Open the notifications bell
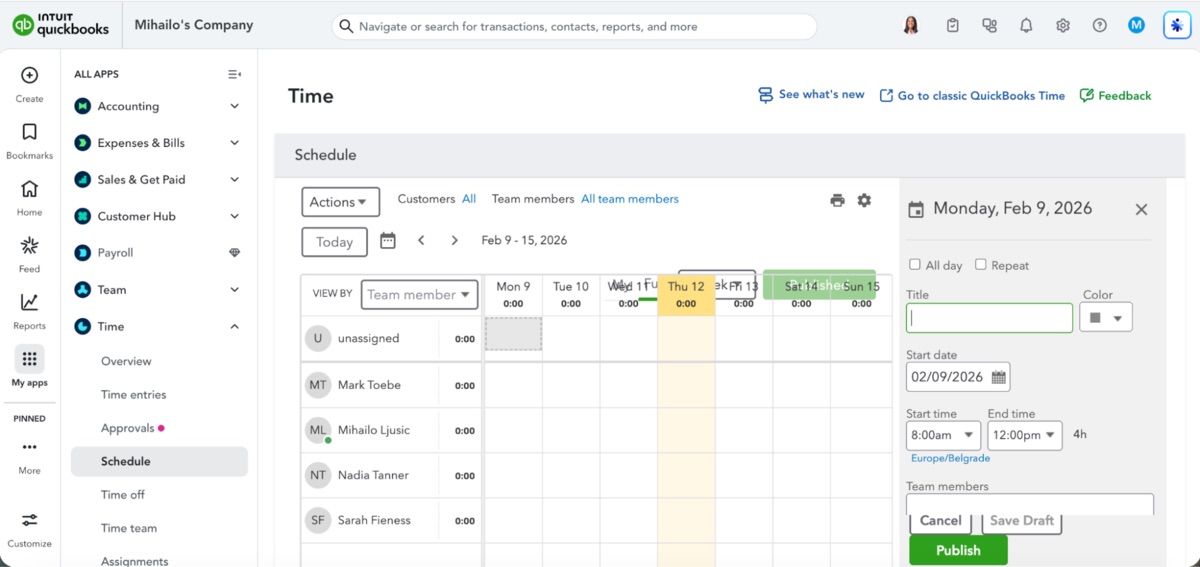The height and width of the screenshot is (567, 1200). [1026, 26]
